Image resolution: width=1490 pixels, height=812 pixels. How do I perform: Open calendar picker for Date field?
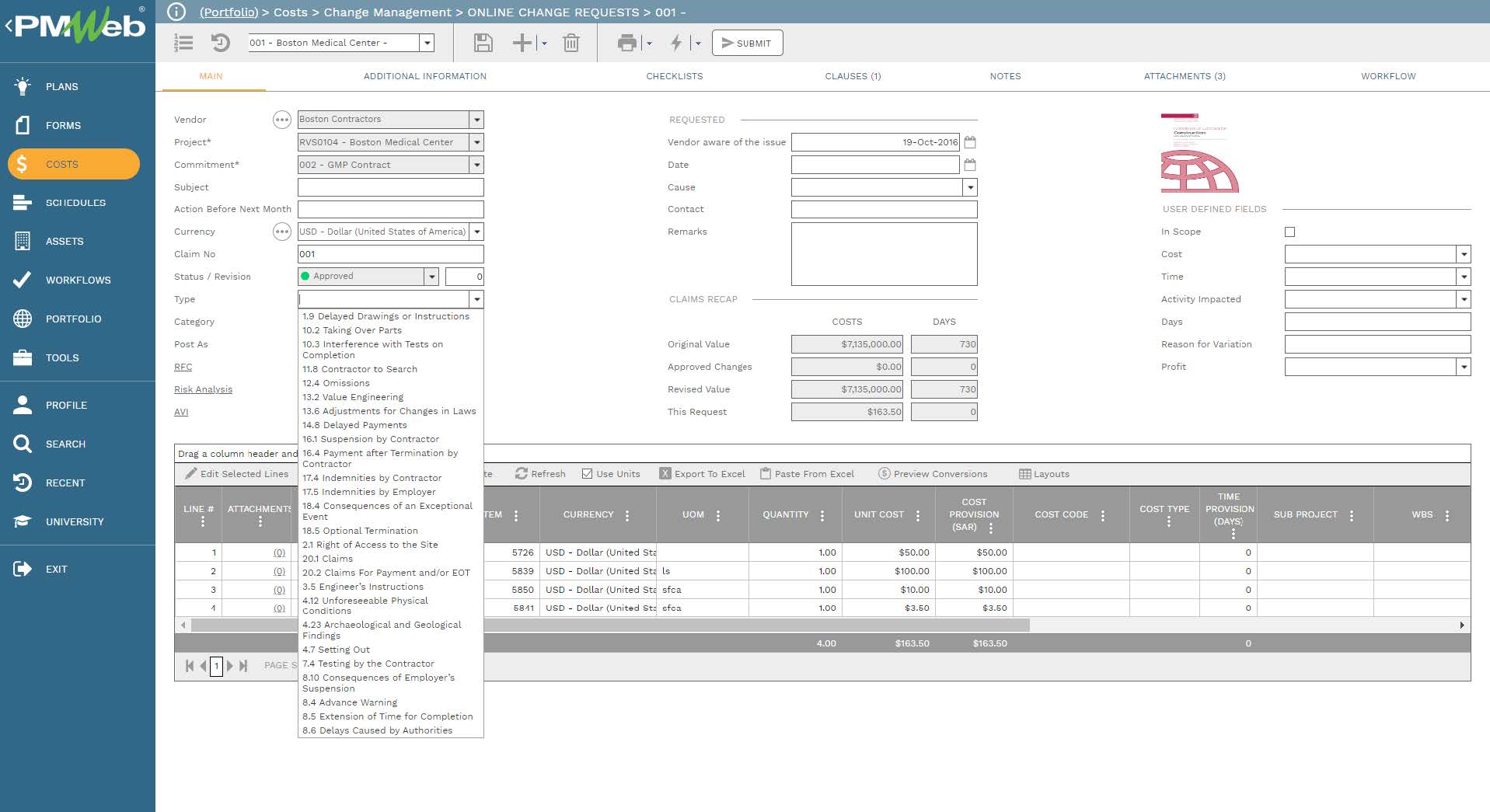click(x=969, y=165)
